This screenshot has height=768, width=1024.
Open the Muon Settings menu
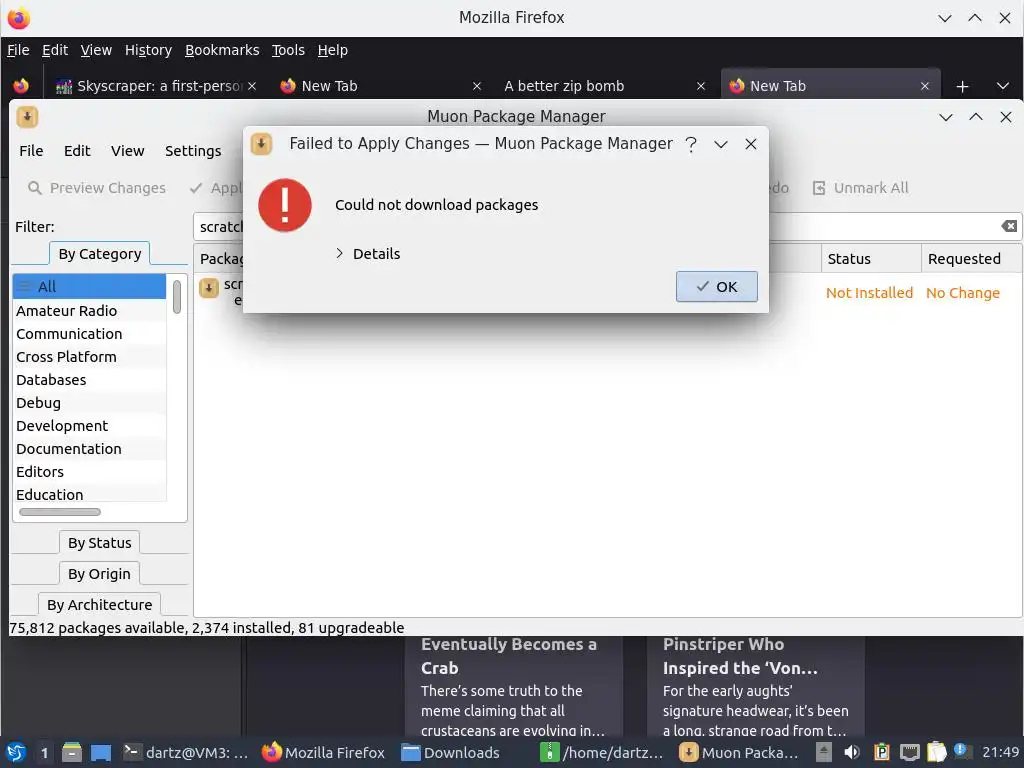[193, 151]
